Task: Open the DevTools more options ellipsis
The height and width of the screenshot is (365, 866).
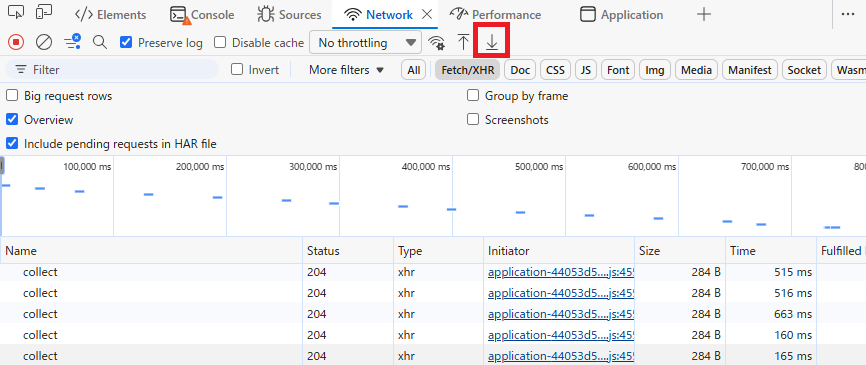Action: (x=848, y=14)
